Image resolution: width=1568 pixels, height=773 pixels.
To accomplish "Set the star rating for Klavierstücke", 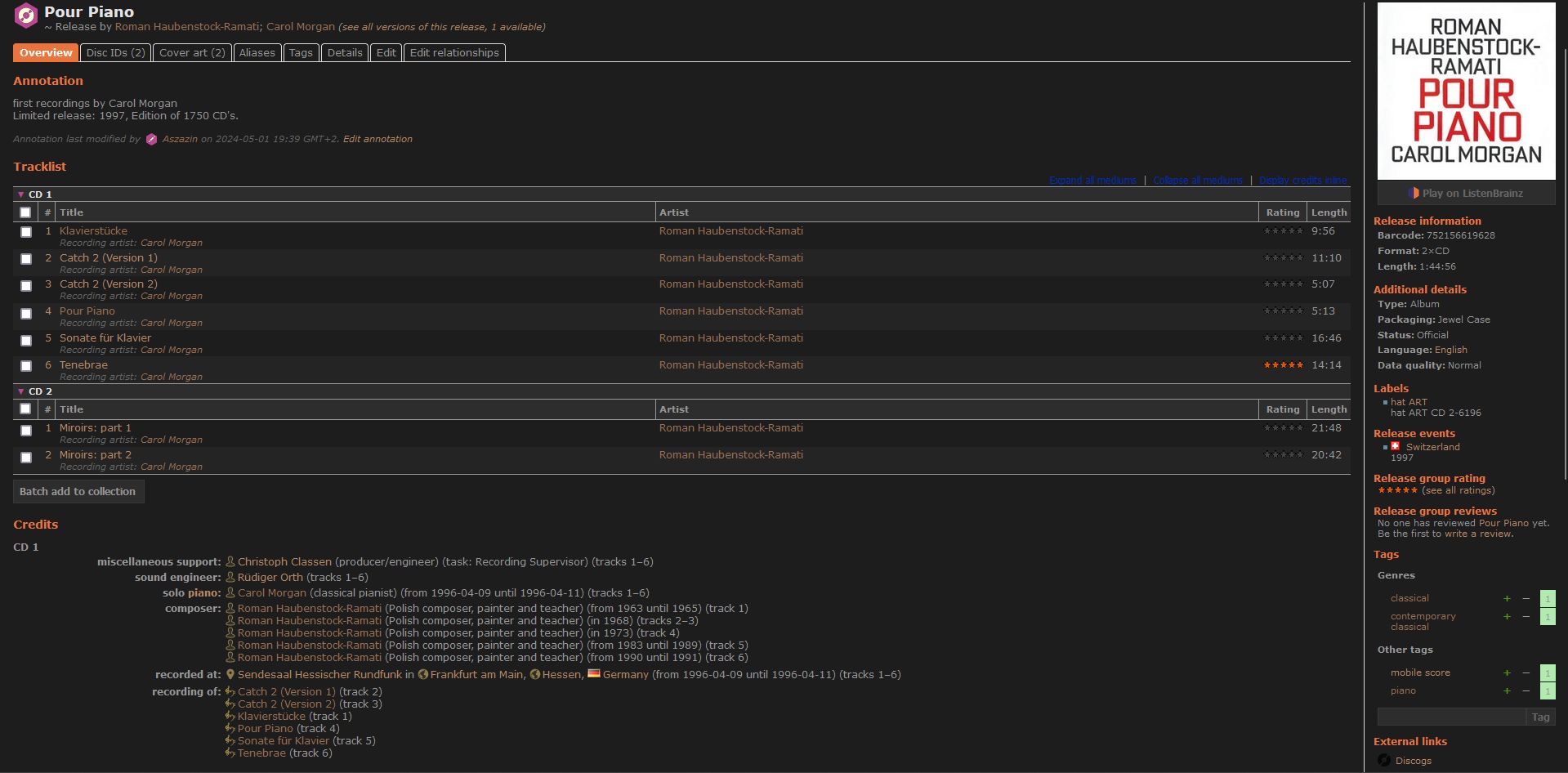I will click(x=1283, y=231).
